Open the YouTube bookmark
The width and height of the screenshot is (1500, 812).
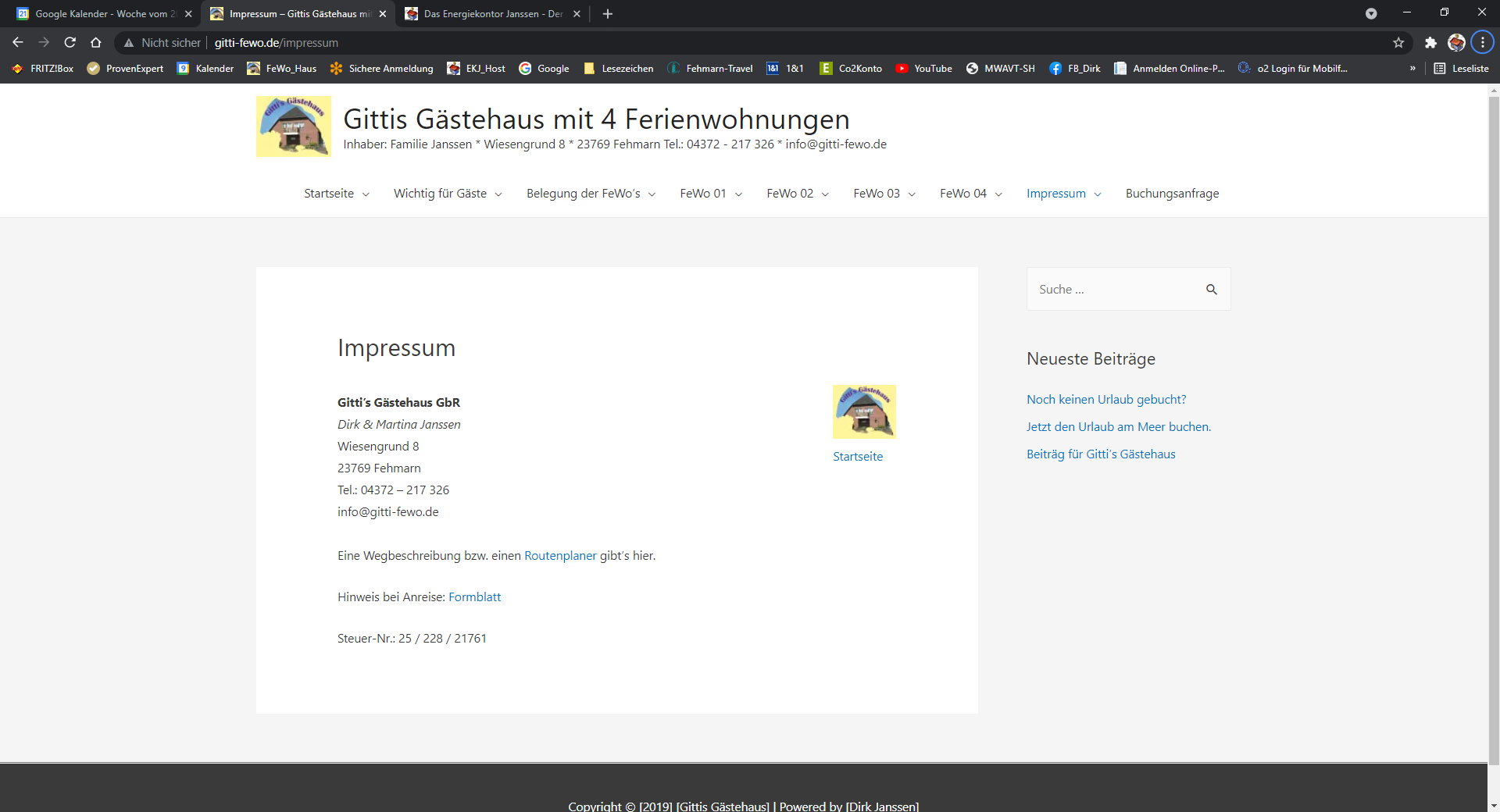click(x=923, y=69)
